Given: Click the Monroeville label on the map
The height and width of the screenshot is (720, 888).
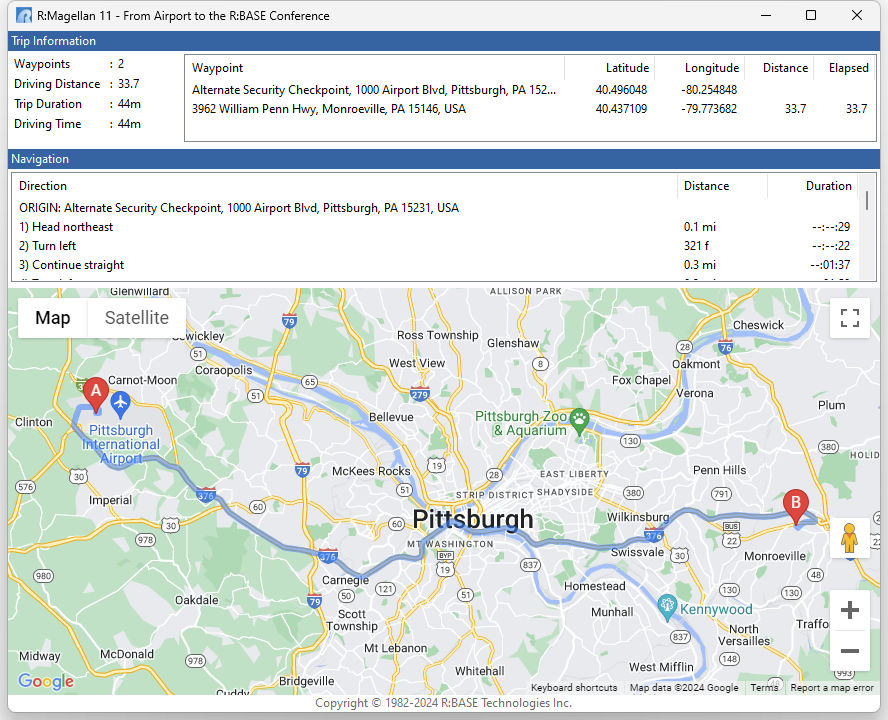Looking at the screenshot, I should [775, 556].
